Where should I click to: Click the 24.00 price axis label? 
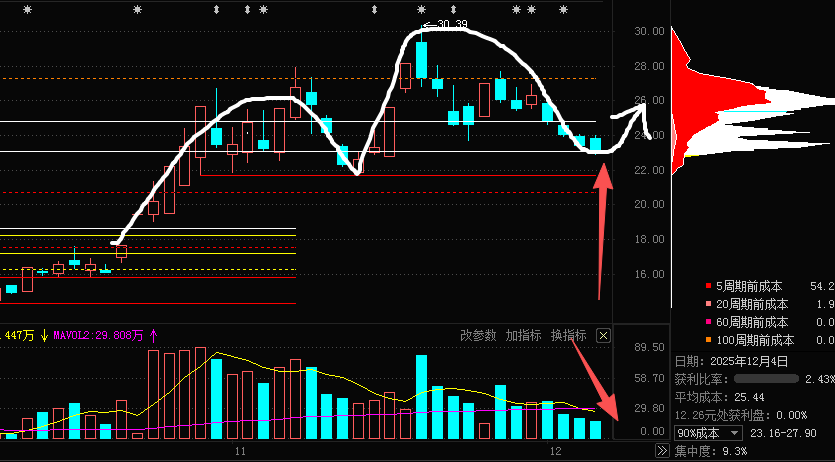point(650,135)
